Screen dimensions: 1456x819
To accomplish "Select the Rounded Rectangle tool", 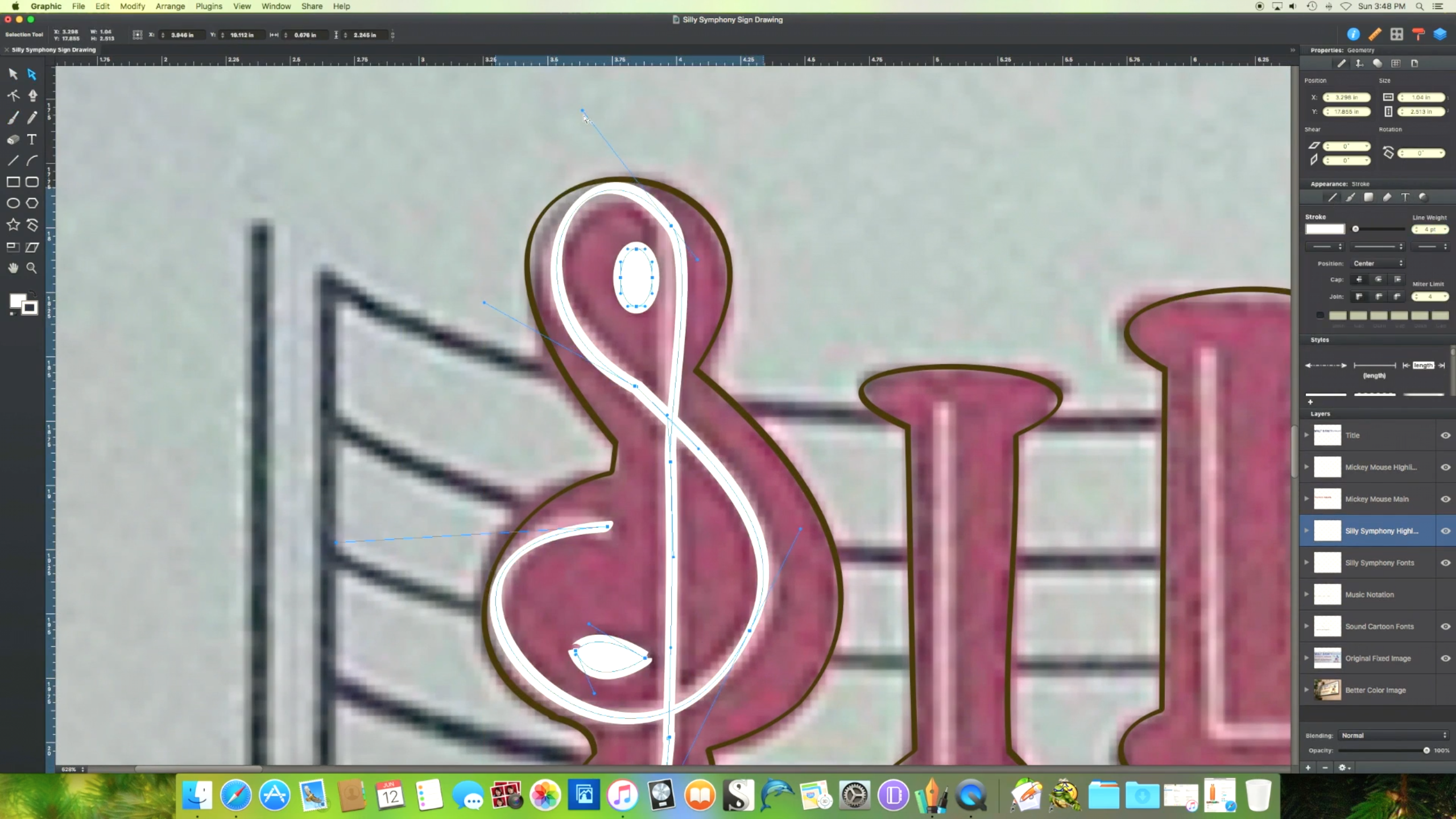I will coord(32,182).
